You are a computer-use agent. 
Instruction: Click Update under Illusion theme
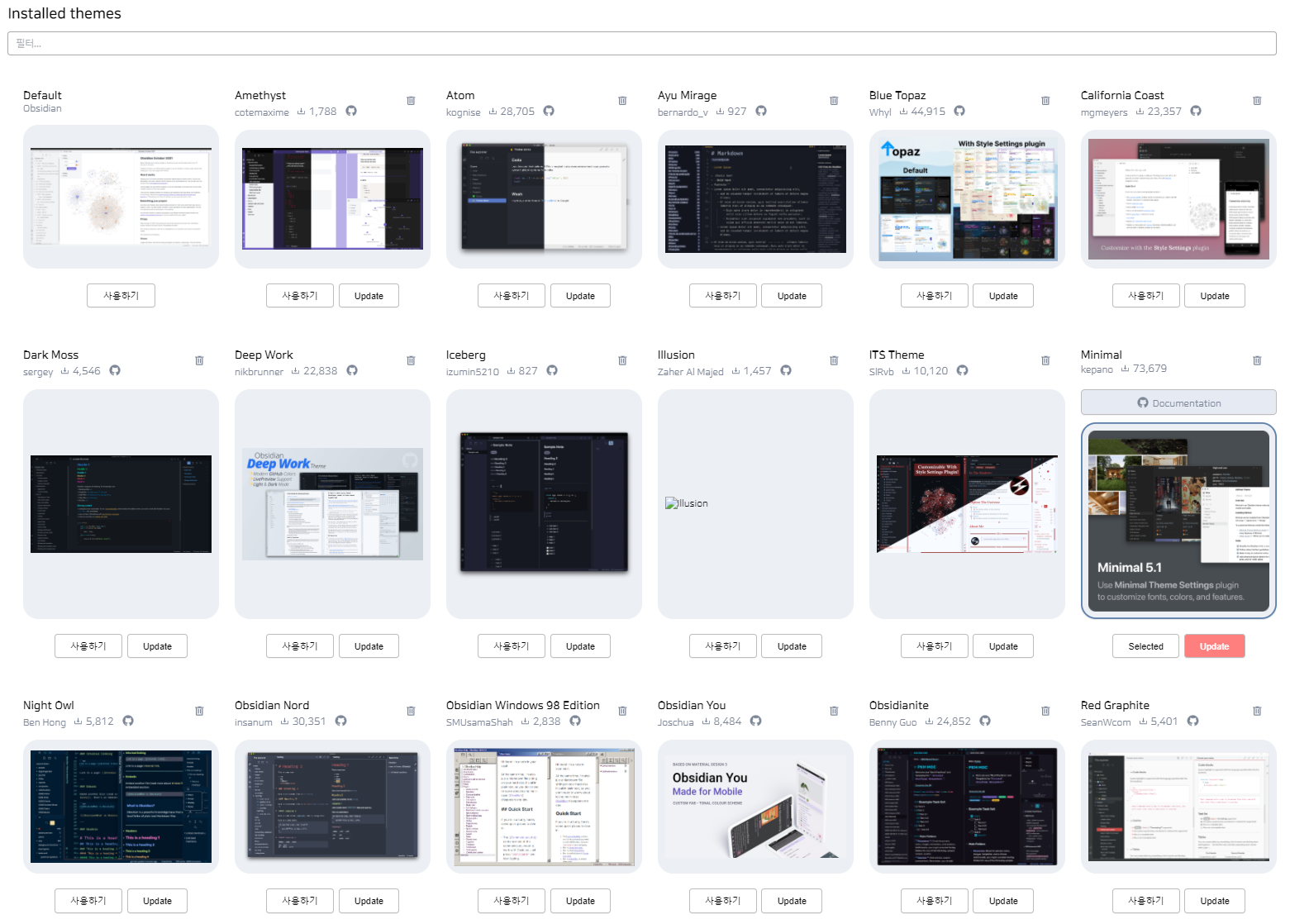point(792,646)
